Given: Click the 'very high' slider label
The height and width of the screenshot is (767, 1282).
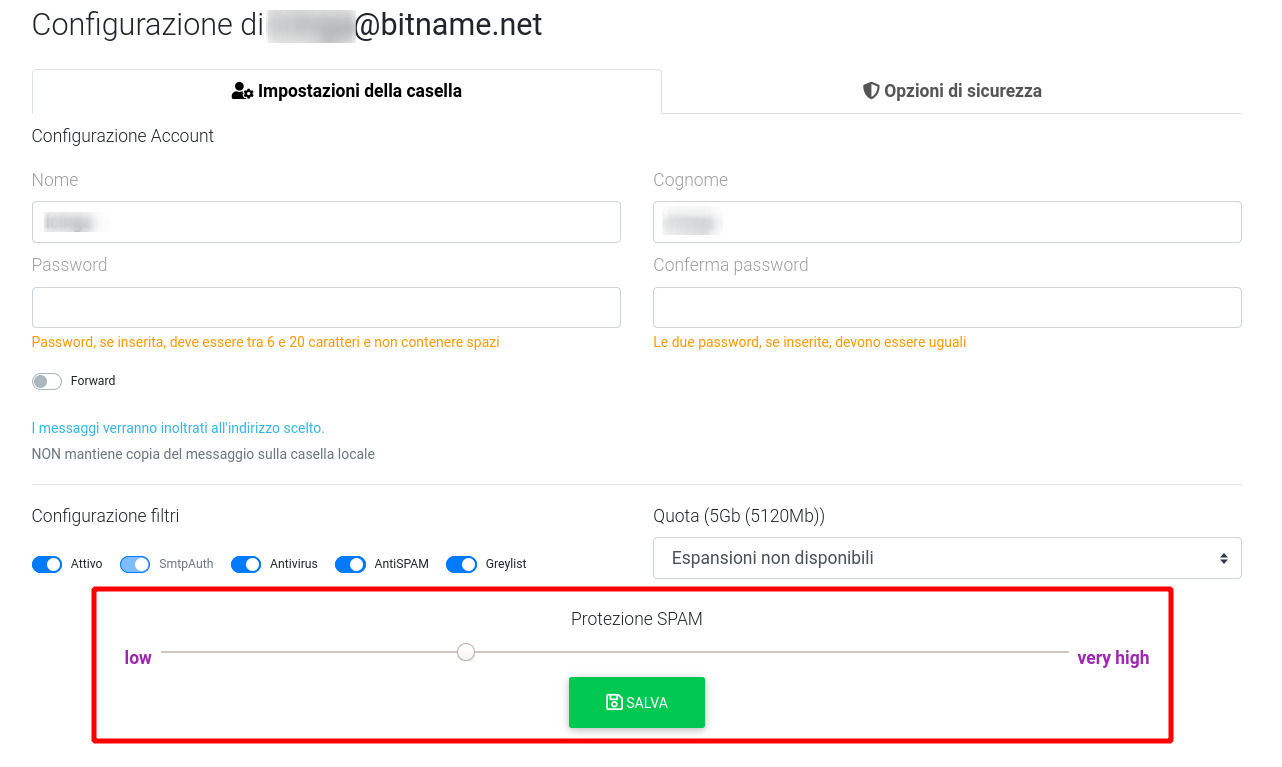Looking at the screenshot, I should [x=1113, y=657].
